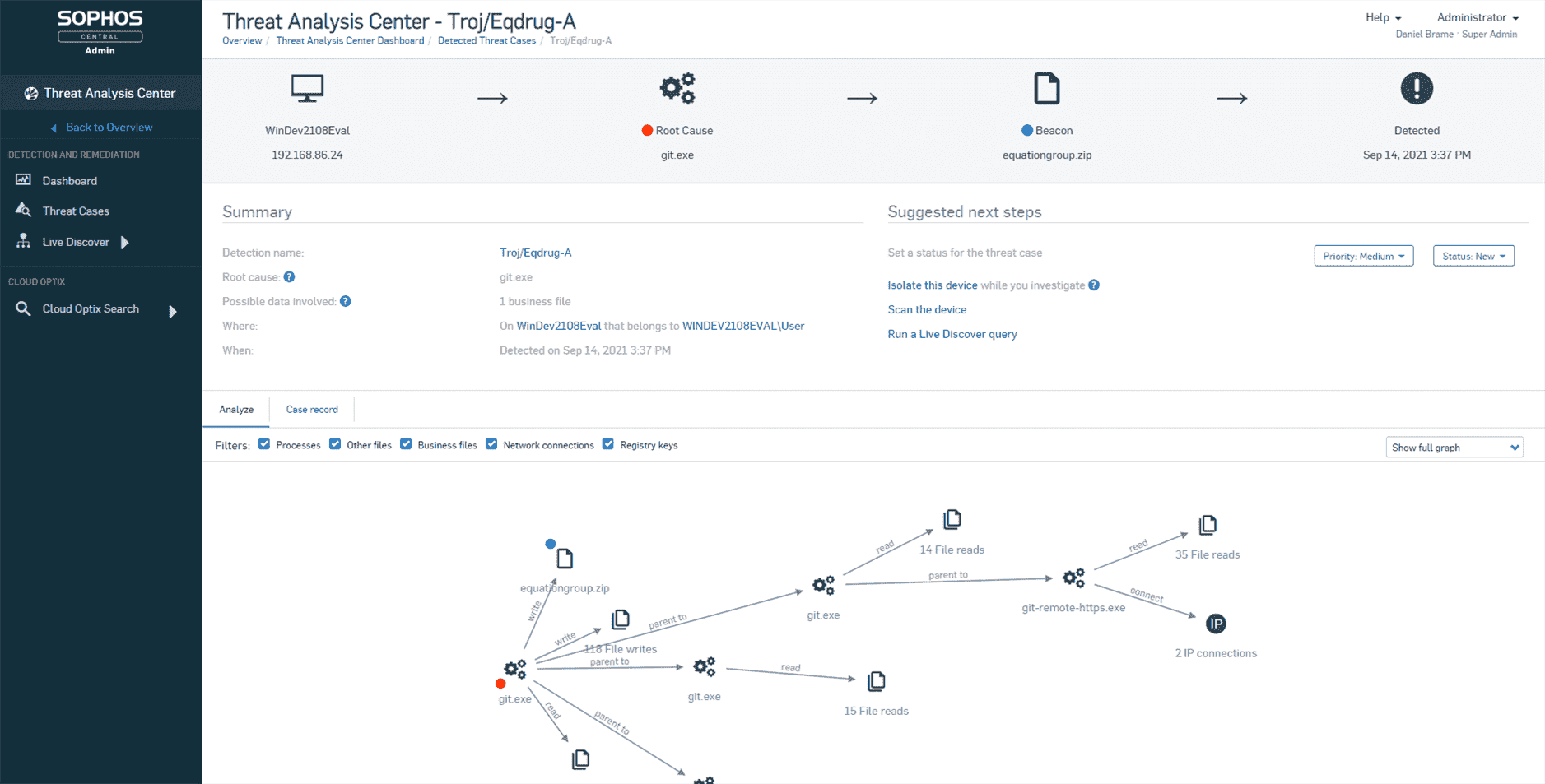Open the Status: New dropdown
This screenshot has width=1545, height=784.
point(1473,256)
